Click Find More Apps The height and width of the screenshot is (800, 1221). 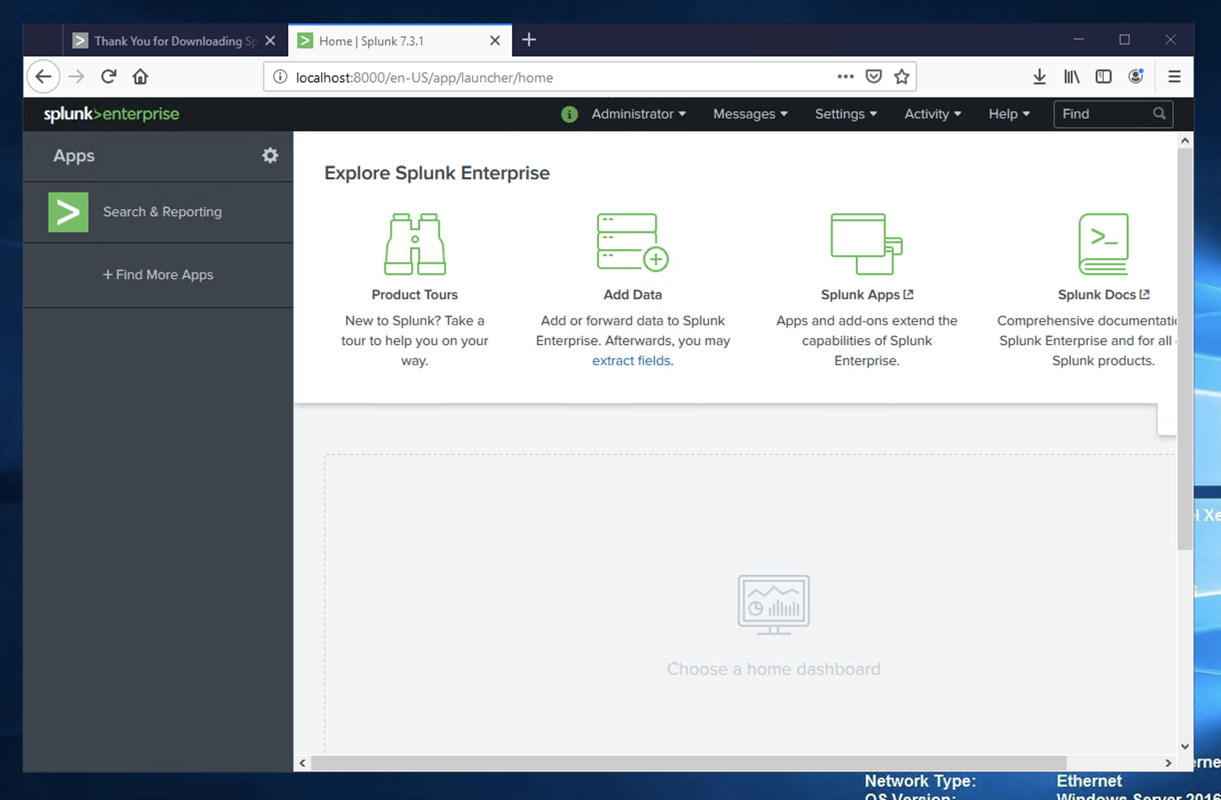click(158, 275)
